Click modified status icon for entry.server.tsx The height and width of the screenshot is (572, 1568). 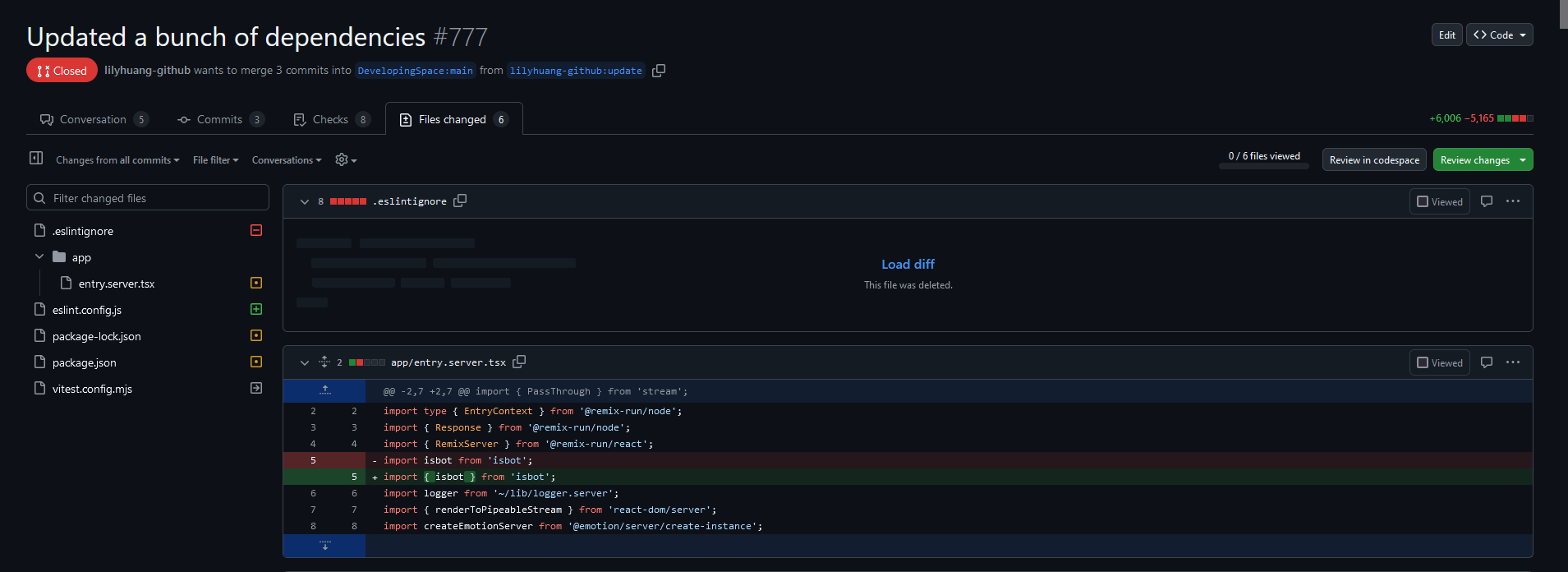tap(256, 284)
